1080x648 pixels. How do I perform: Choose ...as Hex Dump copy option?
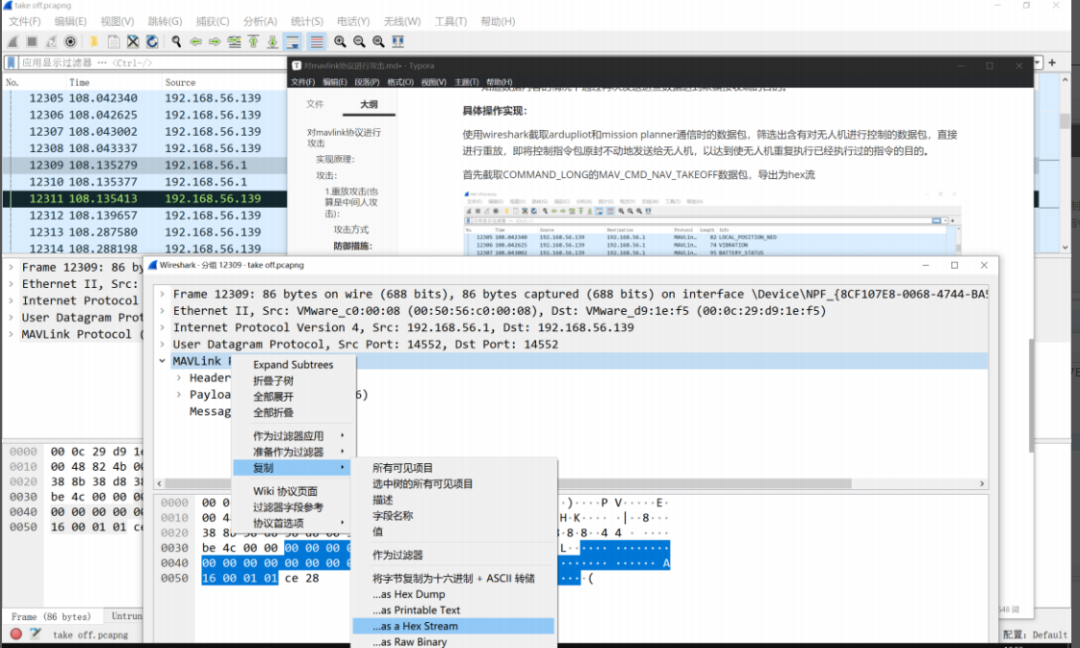[x=453, y=594]
